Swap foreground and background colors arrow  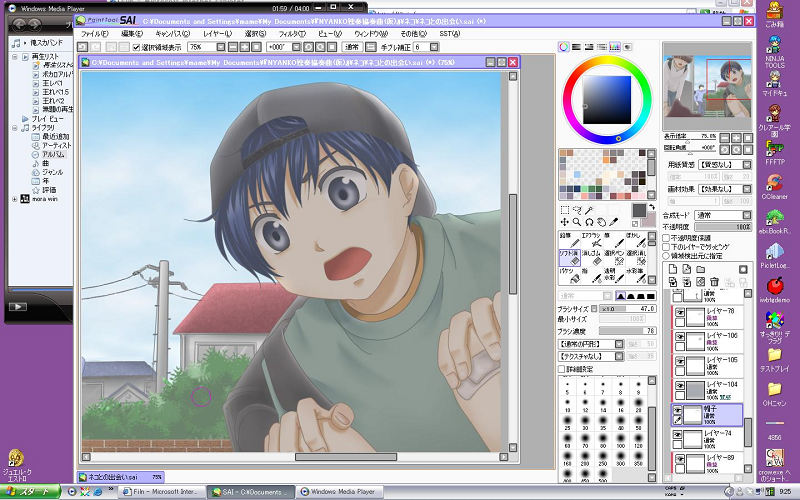(652, 207)
